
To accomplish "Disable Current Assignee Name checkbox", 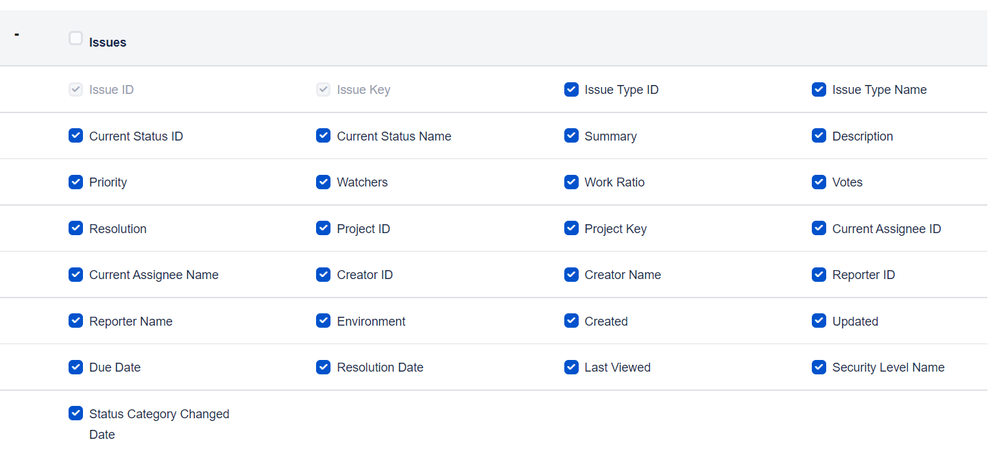I will [x=76, y=274].
